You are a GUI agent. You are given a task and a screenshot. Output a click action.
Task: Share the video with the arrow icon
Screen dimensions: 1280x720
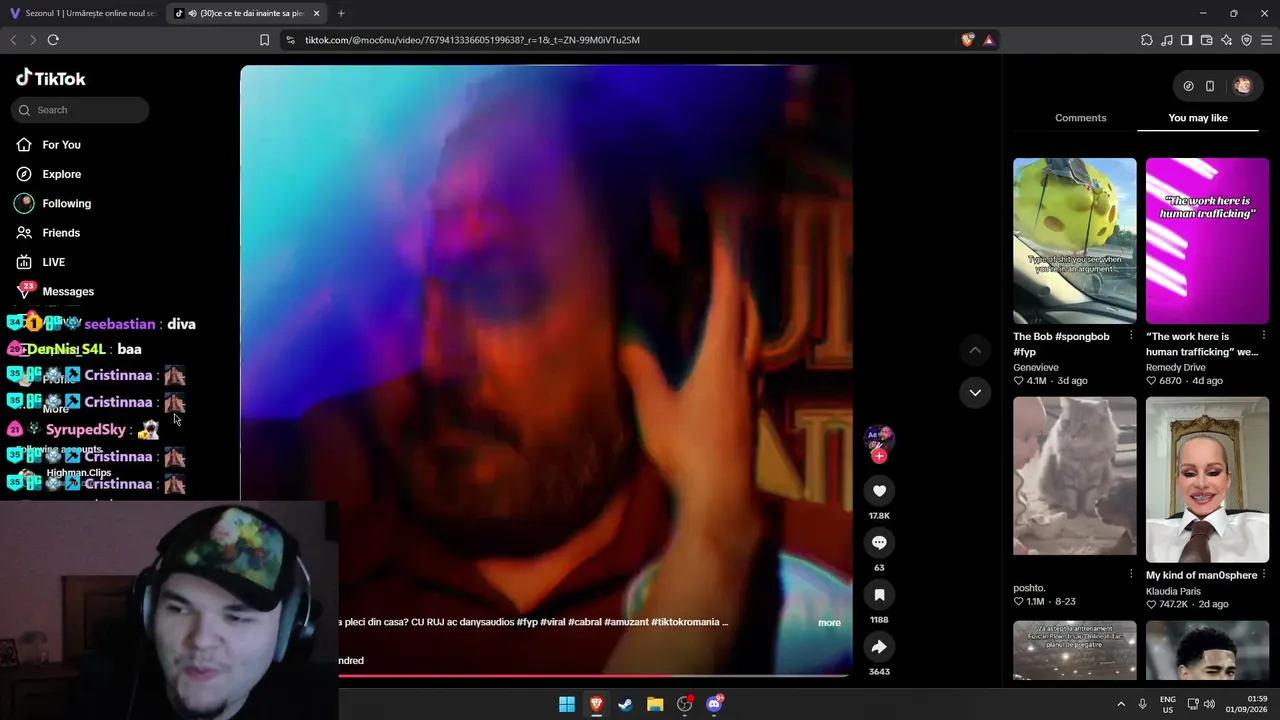point(879,647)
